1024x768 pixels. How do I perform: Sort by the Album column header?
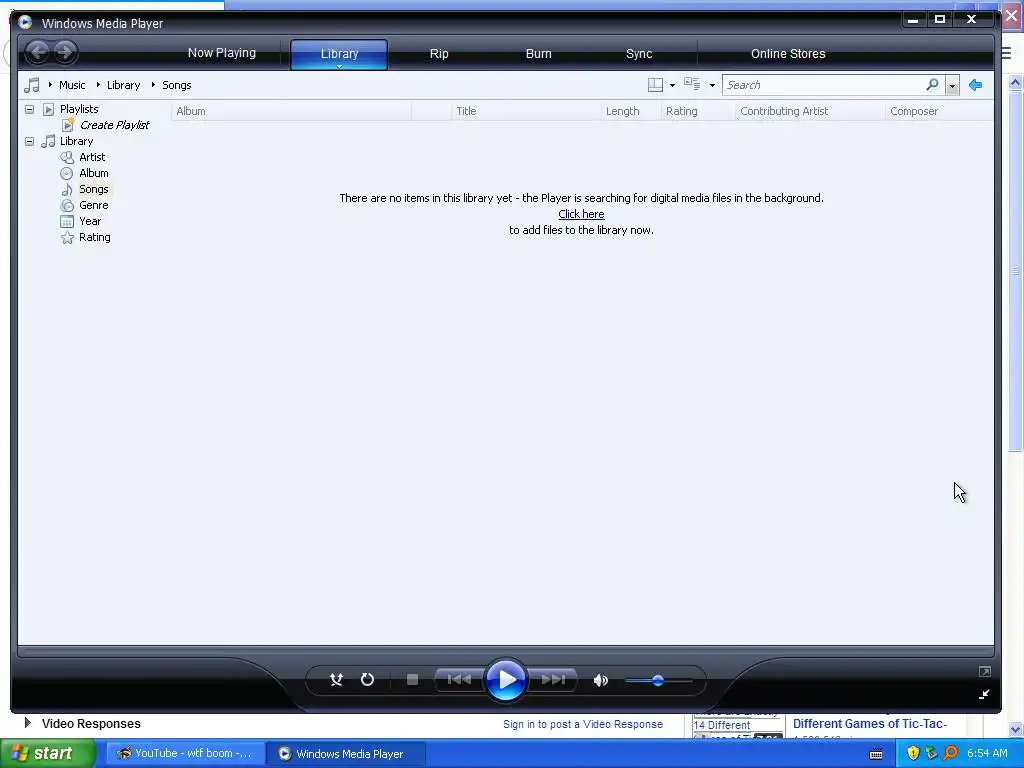point(291,111)
